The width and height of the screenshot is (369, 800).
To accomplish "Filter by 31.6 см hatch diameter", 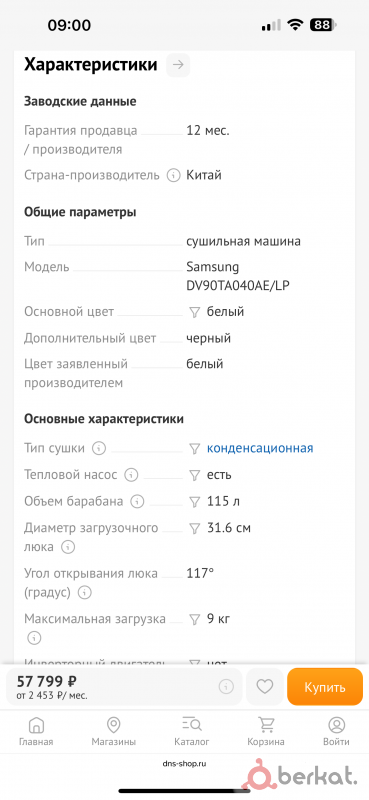I will click(x=194, y=529).
